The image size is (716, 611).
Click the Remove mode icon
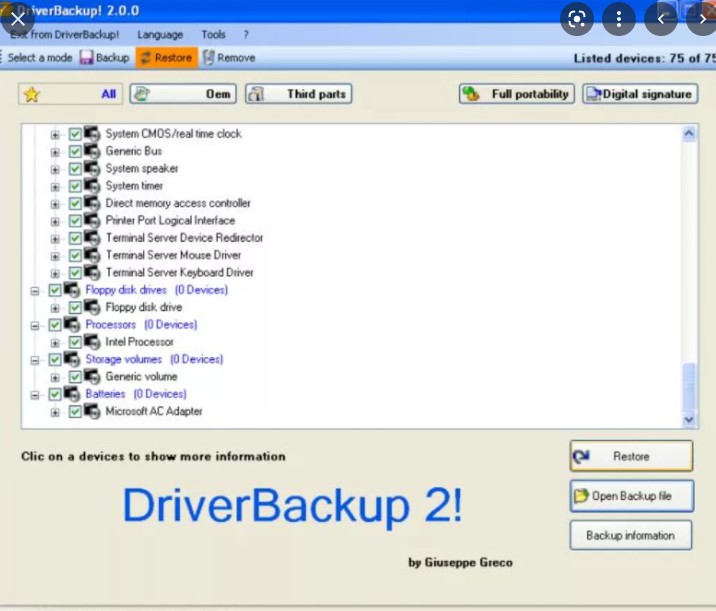click(208, 58)
